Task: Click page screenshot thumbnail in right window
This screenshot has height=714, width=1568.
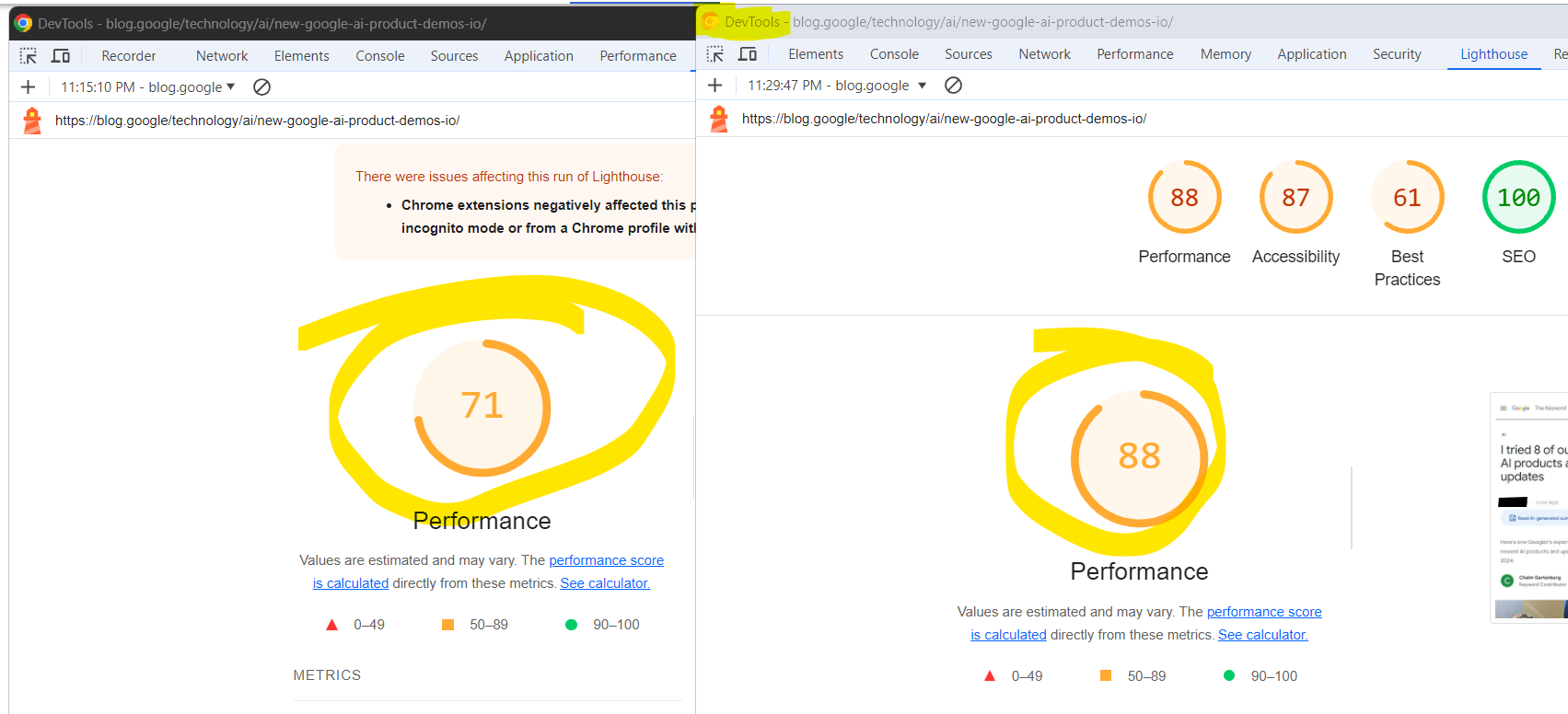Action: [x=1530, y=508]
